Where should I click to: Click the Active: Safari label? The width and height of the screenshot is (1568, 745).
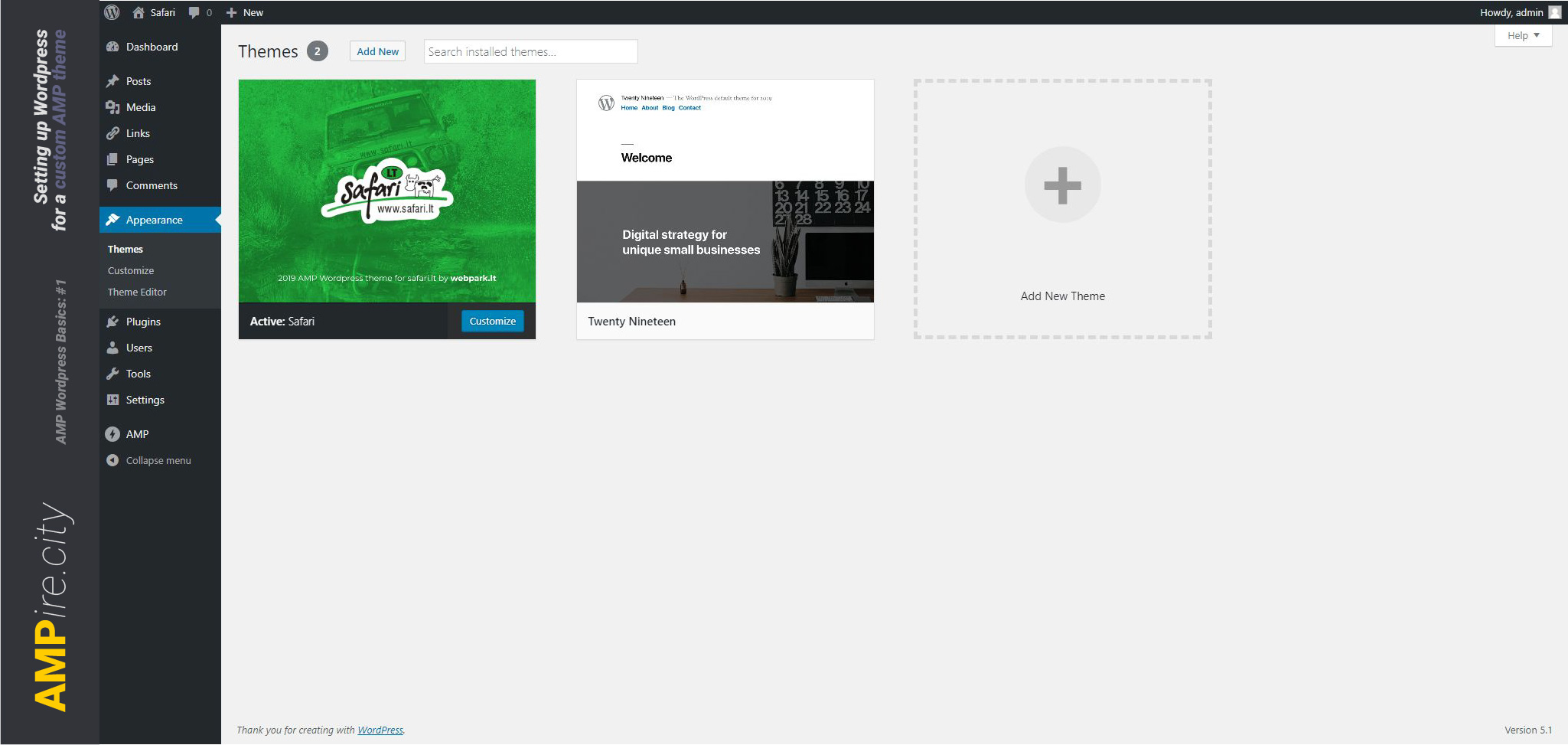[x=282, y=322]
